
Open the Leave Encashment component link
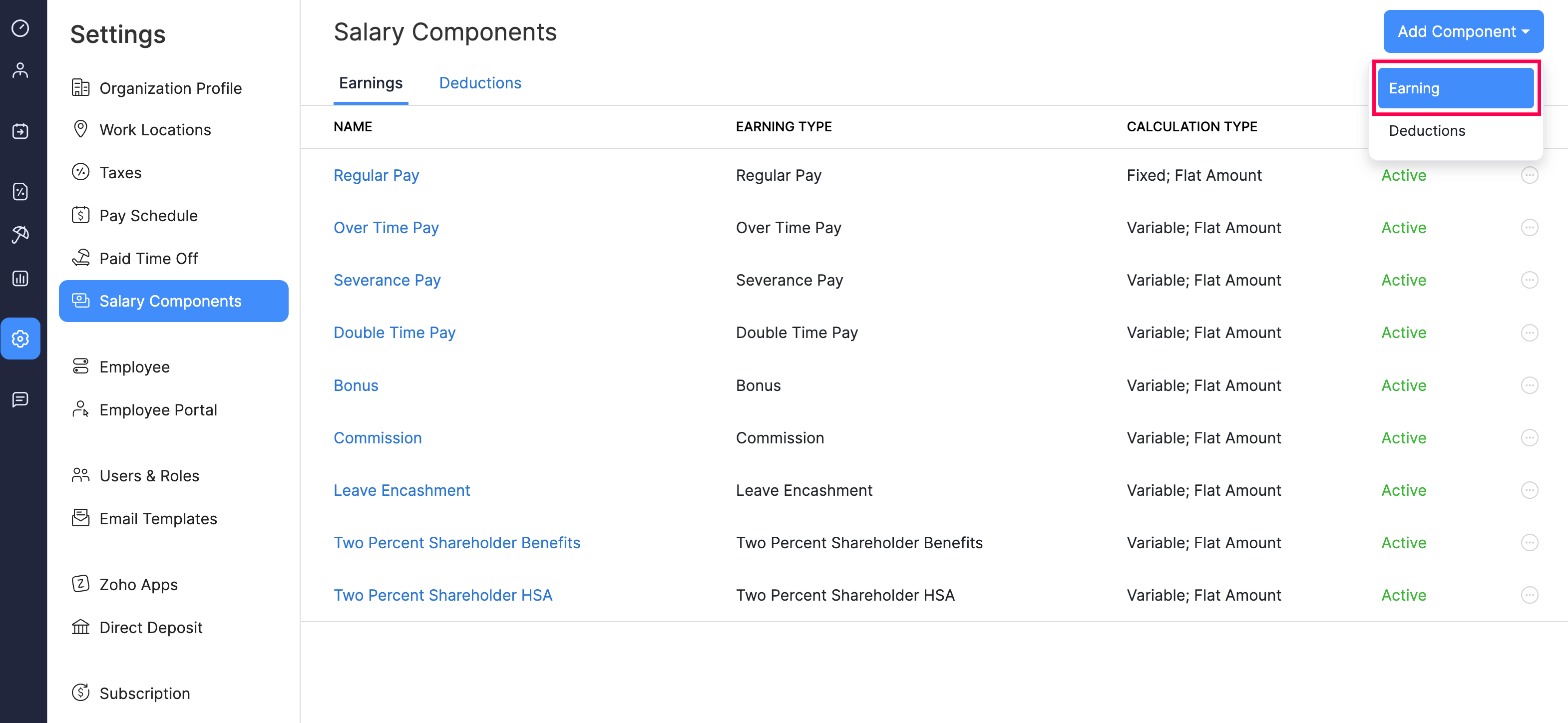point(402,490)
